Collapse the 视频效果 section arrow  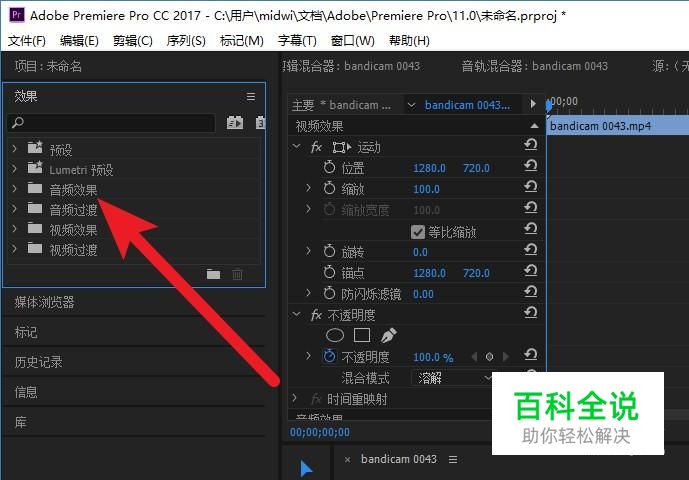click(x=534, y=126)
